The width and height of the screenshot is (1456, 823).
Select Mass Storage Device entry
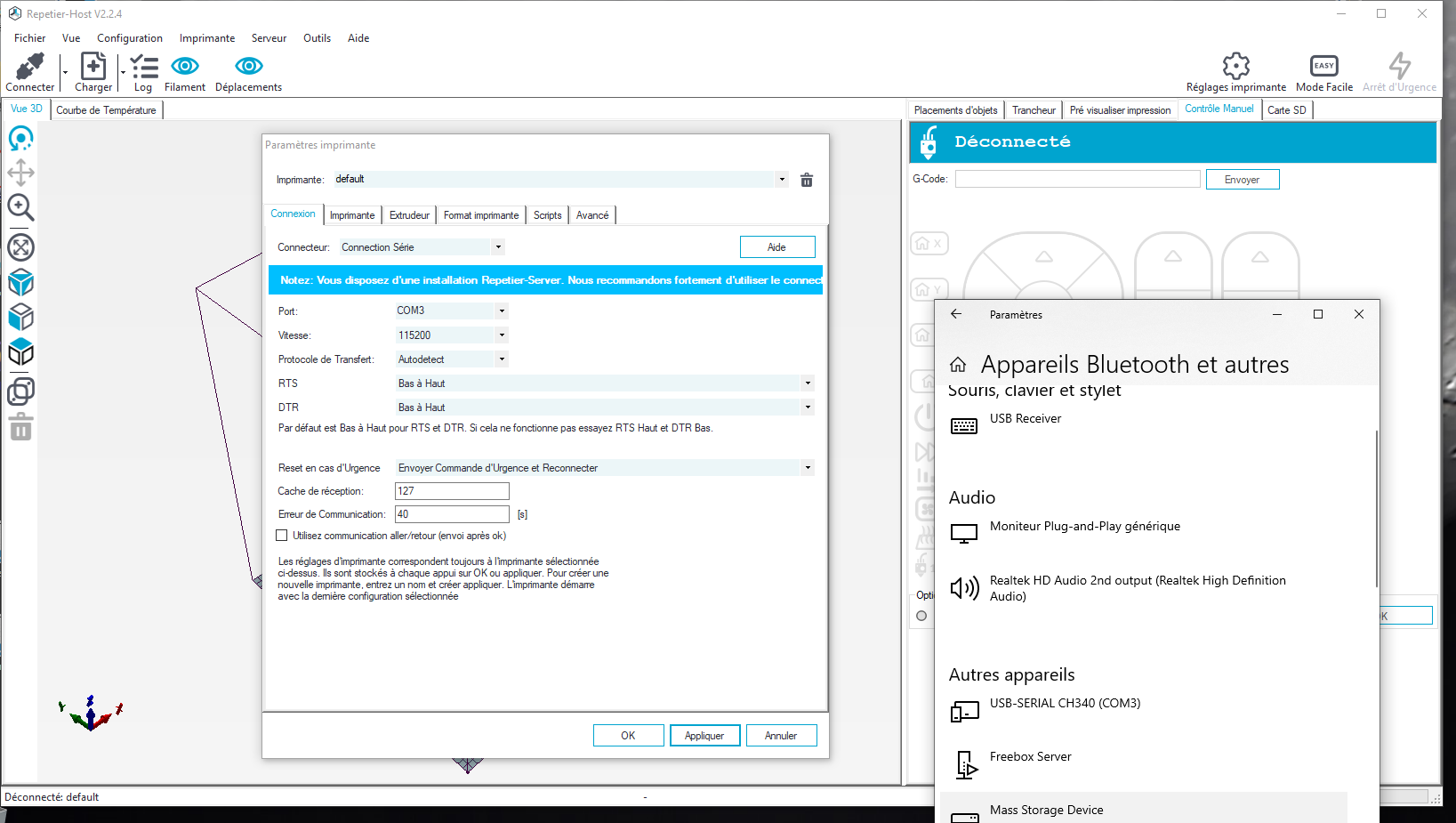pyautogui.click(x=1144, y=810)
